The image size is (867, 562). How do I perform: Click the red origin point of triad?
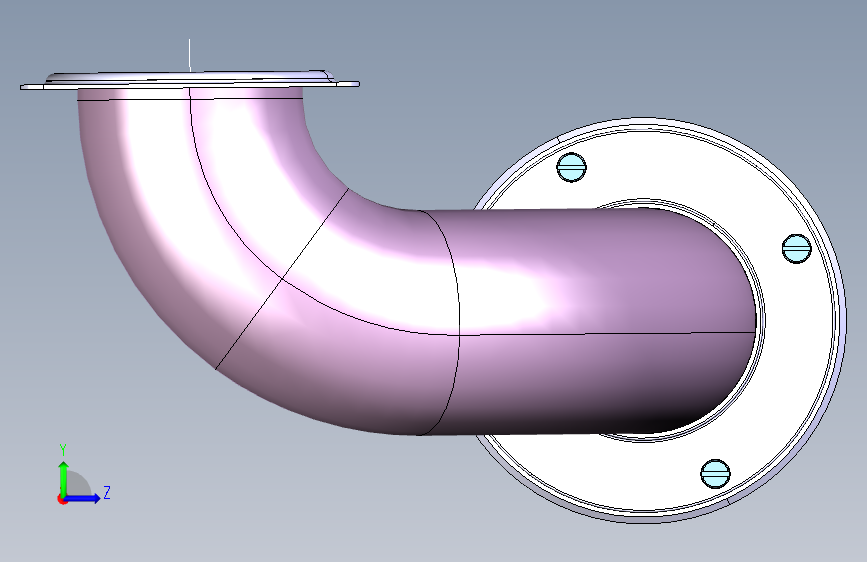62,499
